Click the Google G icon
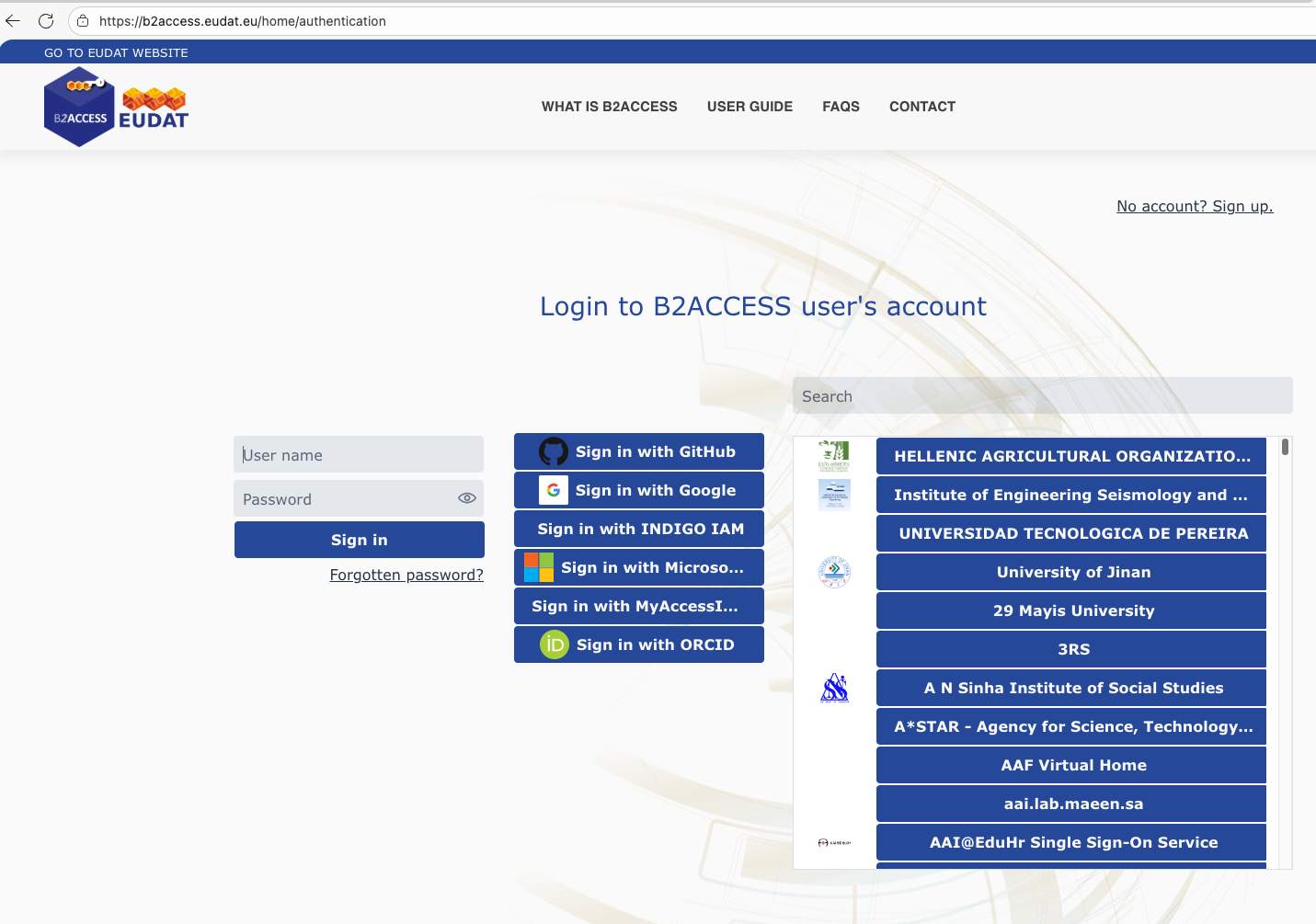 click(554, 490)
